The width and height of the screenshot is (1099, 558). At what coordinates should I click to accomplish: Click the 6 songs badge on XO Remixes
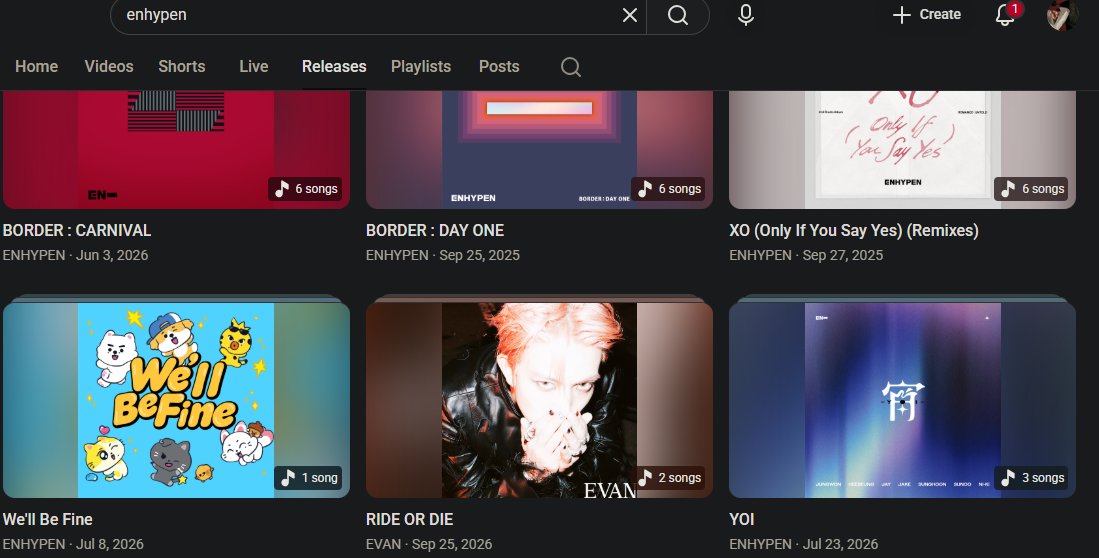click(x=1031, y=189)
